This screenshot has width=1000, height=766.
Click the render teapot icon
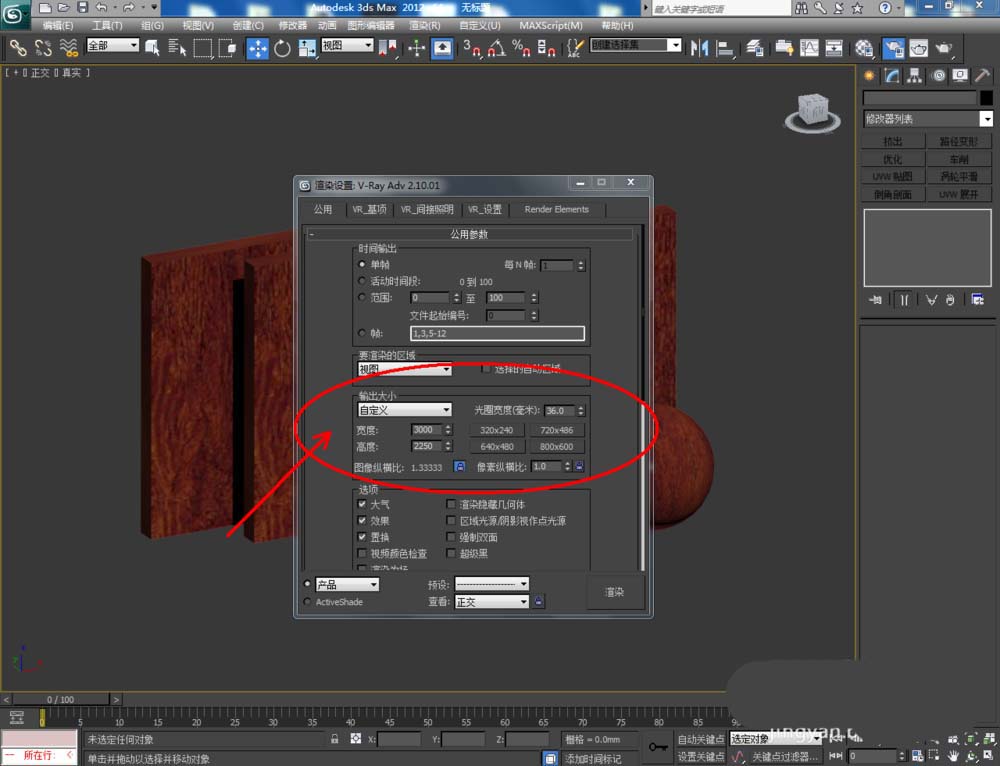943,48
